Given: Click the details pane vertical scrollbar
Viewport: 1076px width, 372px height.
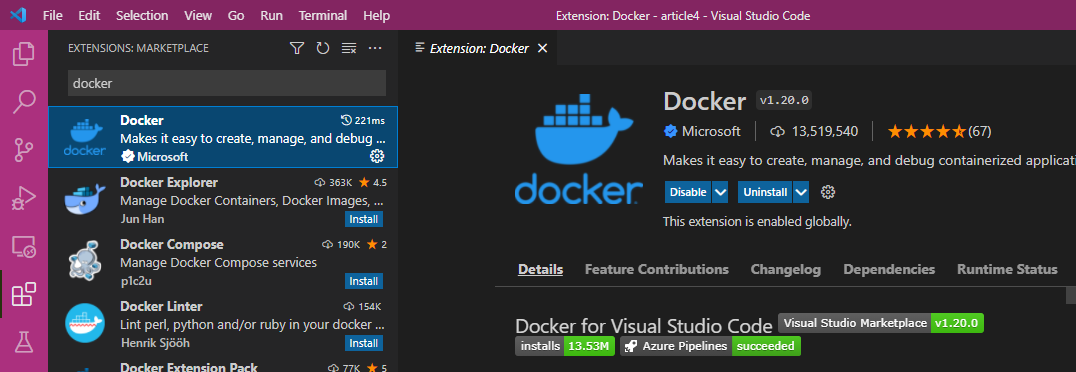Looking at the screenshot, I should 1071,294.
